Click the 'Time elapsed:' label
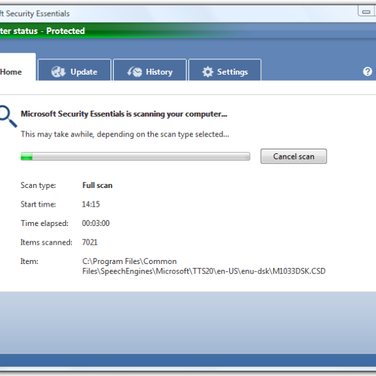Image resolution: width=376 pixels, height=376 pixels. point(44,223)
